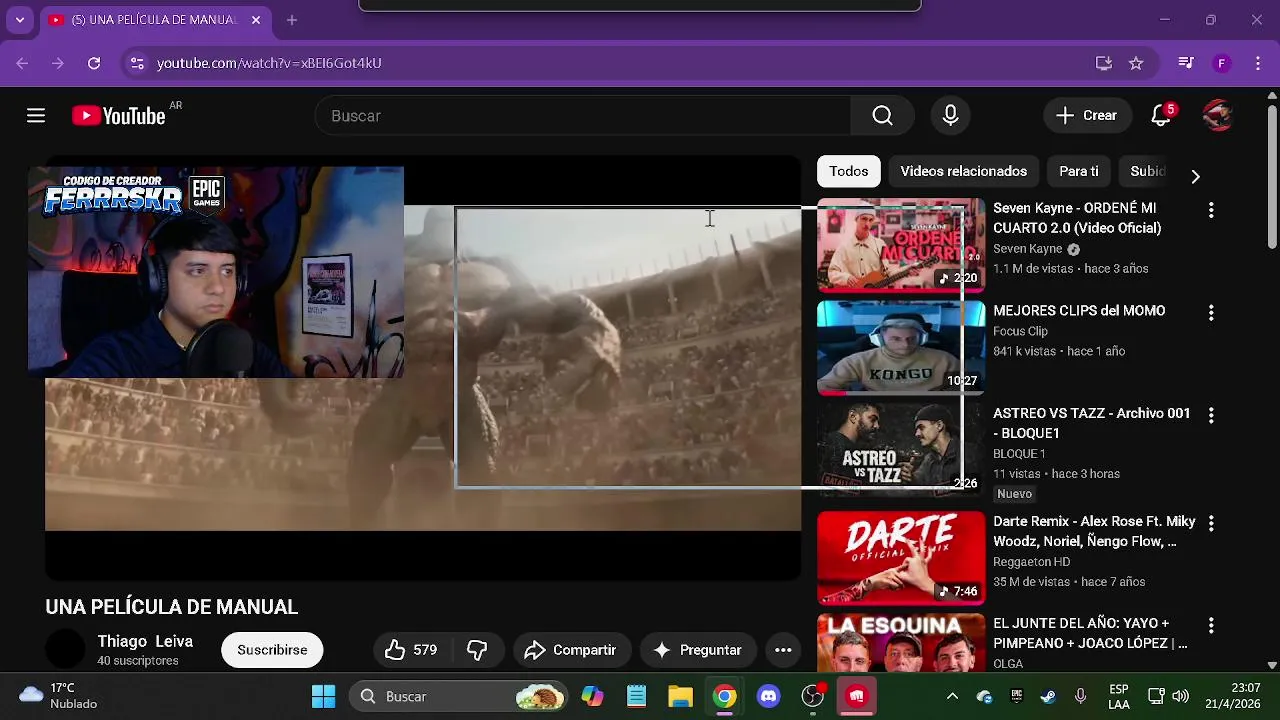Bookmark this page with star icon
Screen dimensions: 1280x720
coord(1136,63)
